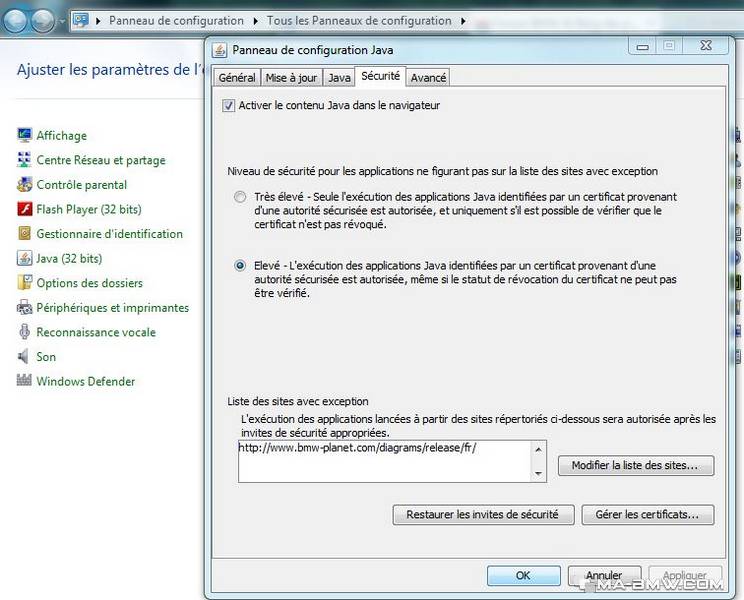Click the Explorer forward arrow button
Image resolution: width=744 pixels, height=600 pixels.
(43, 21)
